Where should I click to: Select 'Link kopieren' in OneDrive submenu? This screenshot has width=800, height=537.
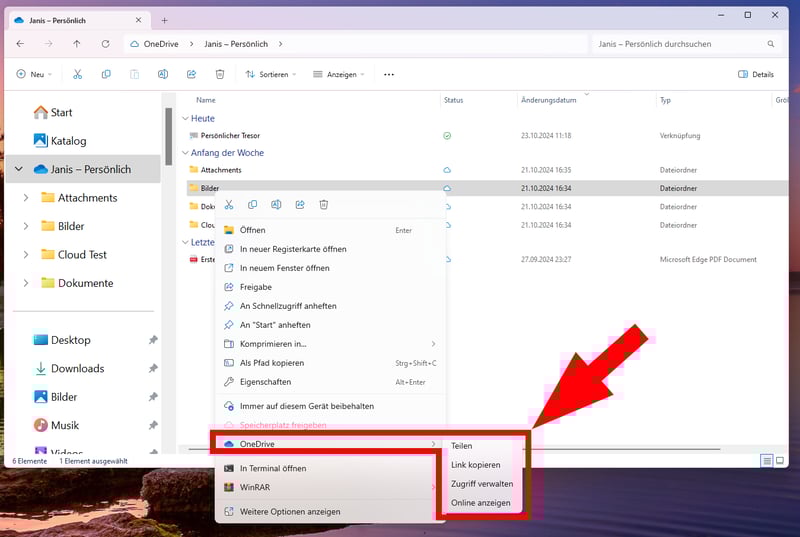[x=475, y=465]
